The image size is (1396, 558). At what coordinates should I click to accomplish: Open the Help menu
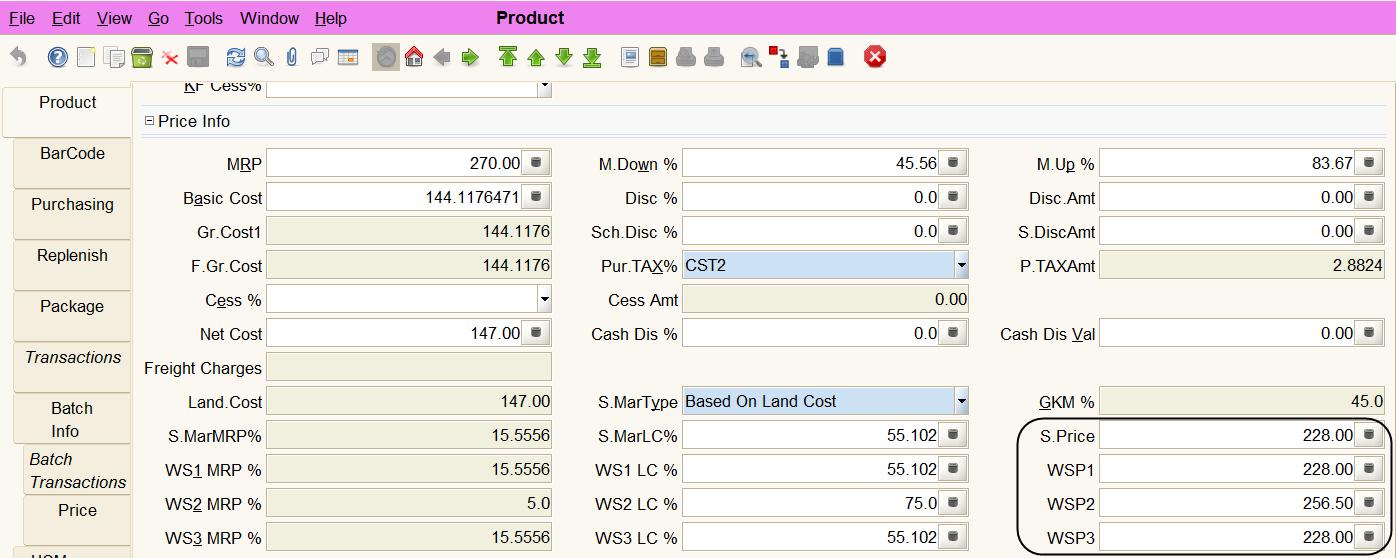coord(330,18)
